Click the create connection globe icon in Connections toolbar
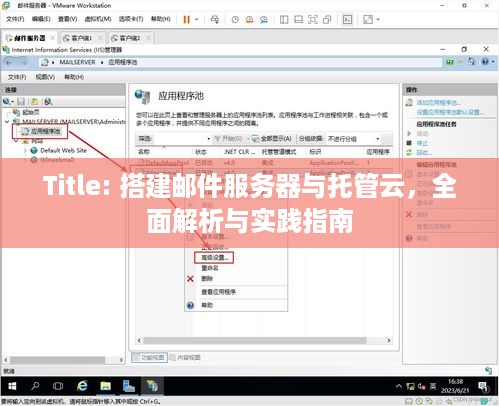The image size is (499, 406). (x=7, y=101)
